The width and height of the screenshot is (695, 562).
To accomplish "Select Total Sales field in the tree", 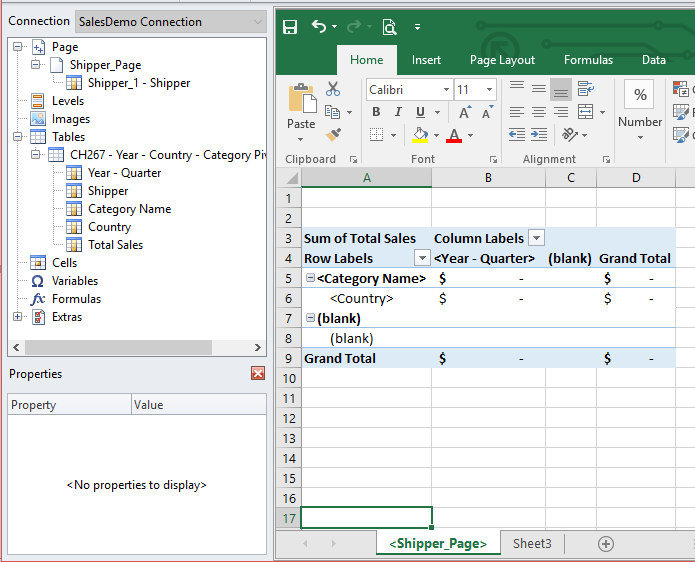I will (115, 245).
